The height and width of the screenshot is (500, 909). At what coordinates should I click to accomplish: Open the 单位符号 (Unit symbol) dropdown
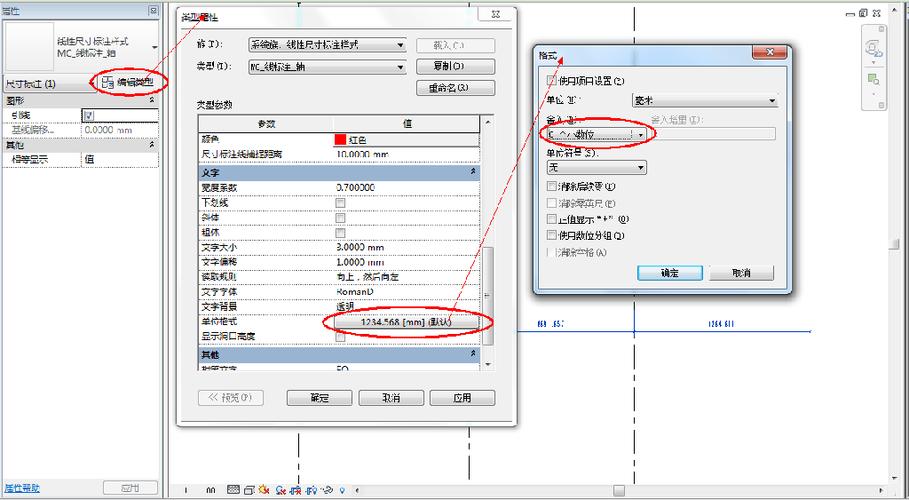[597, 168]
